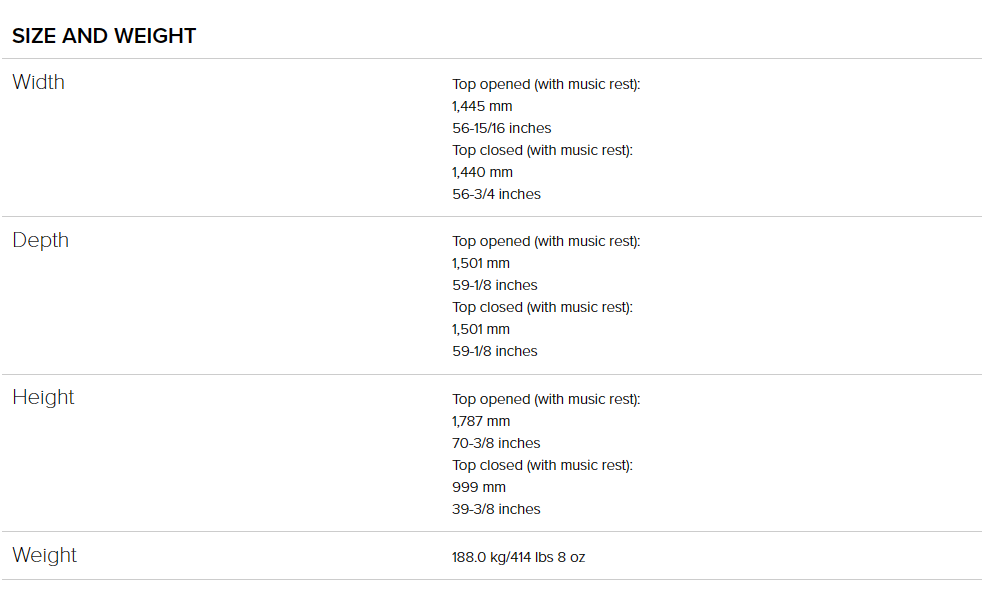The height and width of the screenshot is (600, 984).
Task: Click the 56-15/16 inches width value
Action: point(501,128)
